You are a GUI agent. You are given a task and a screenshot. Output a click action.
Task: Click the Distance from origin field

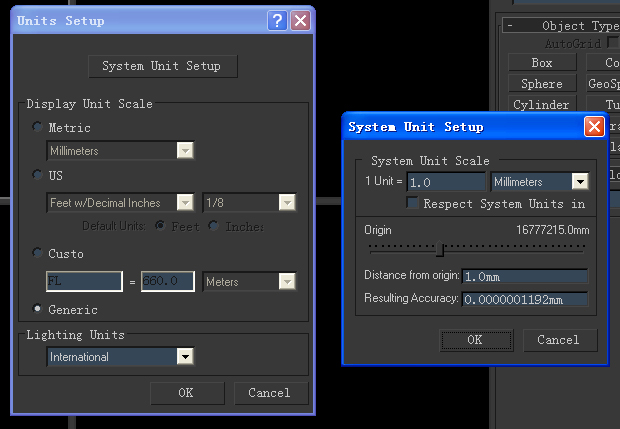(x=525, y=276)
